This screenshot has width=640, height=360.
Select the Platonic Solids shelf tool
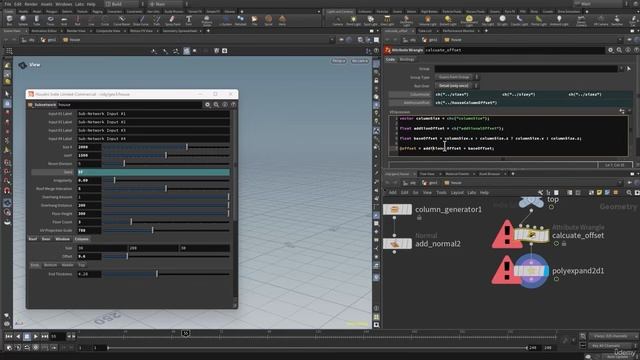[x=207, y=20]
